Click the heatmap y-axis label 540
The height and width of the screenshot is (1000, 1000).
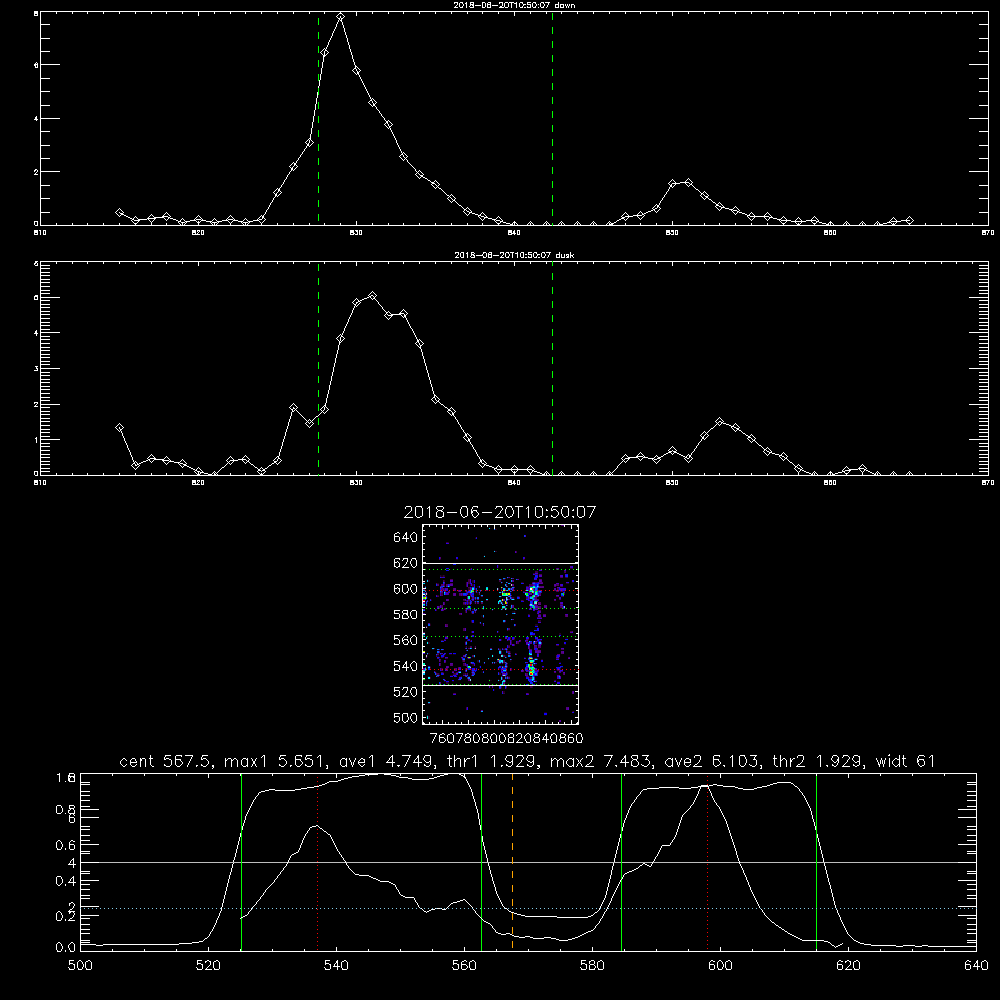406,666
